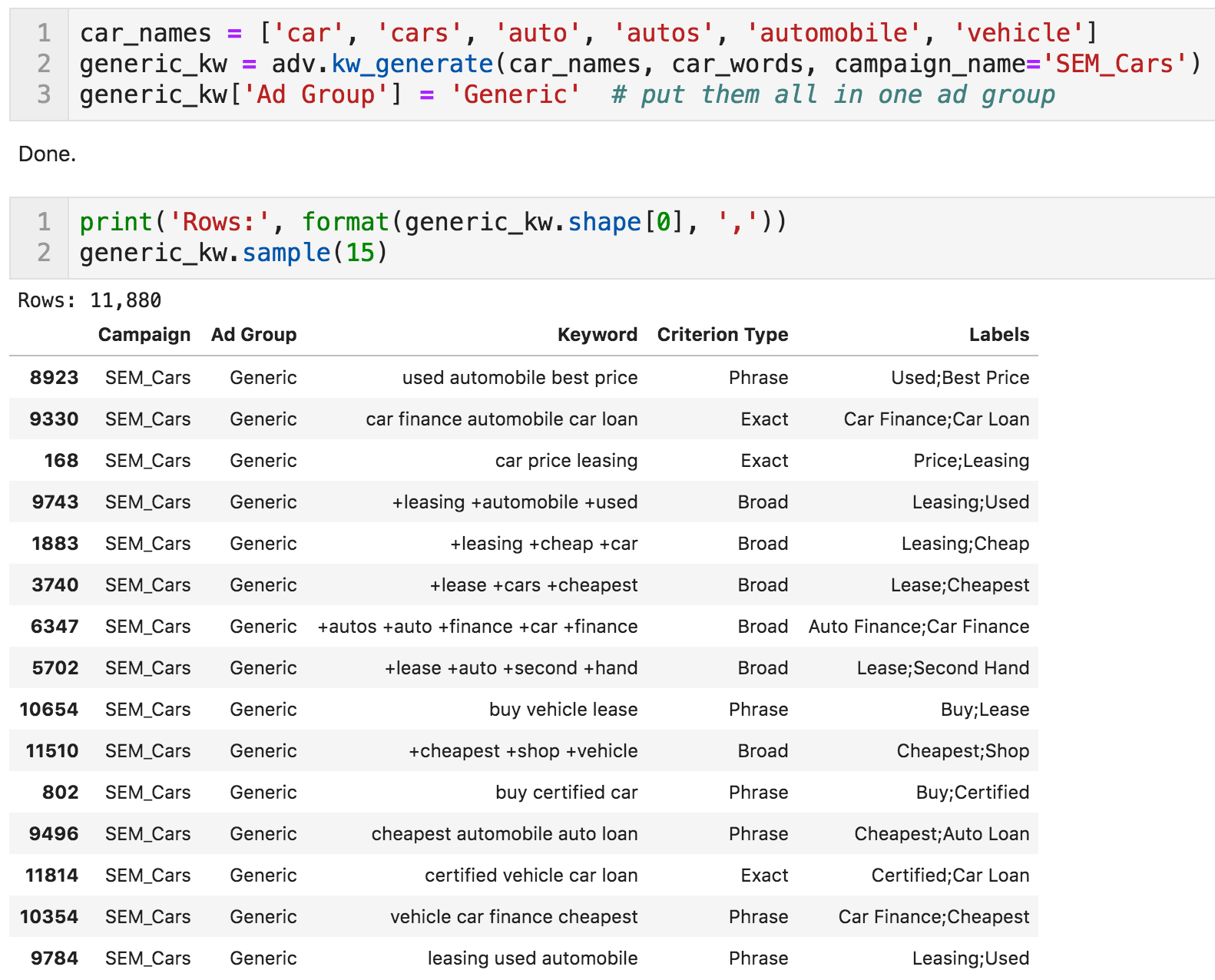Select row index 6347
The image size is (1215, 980).
pos(55,627)
